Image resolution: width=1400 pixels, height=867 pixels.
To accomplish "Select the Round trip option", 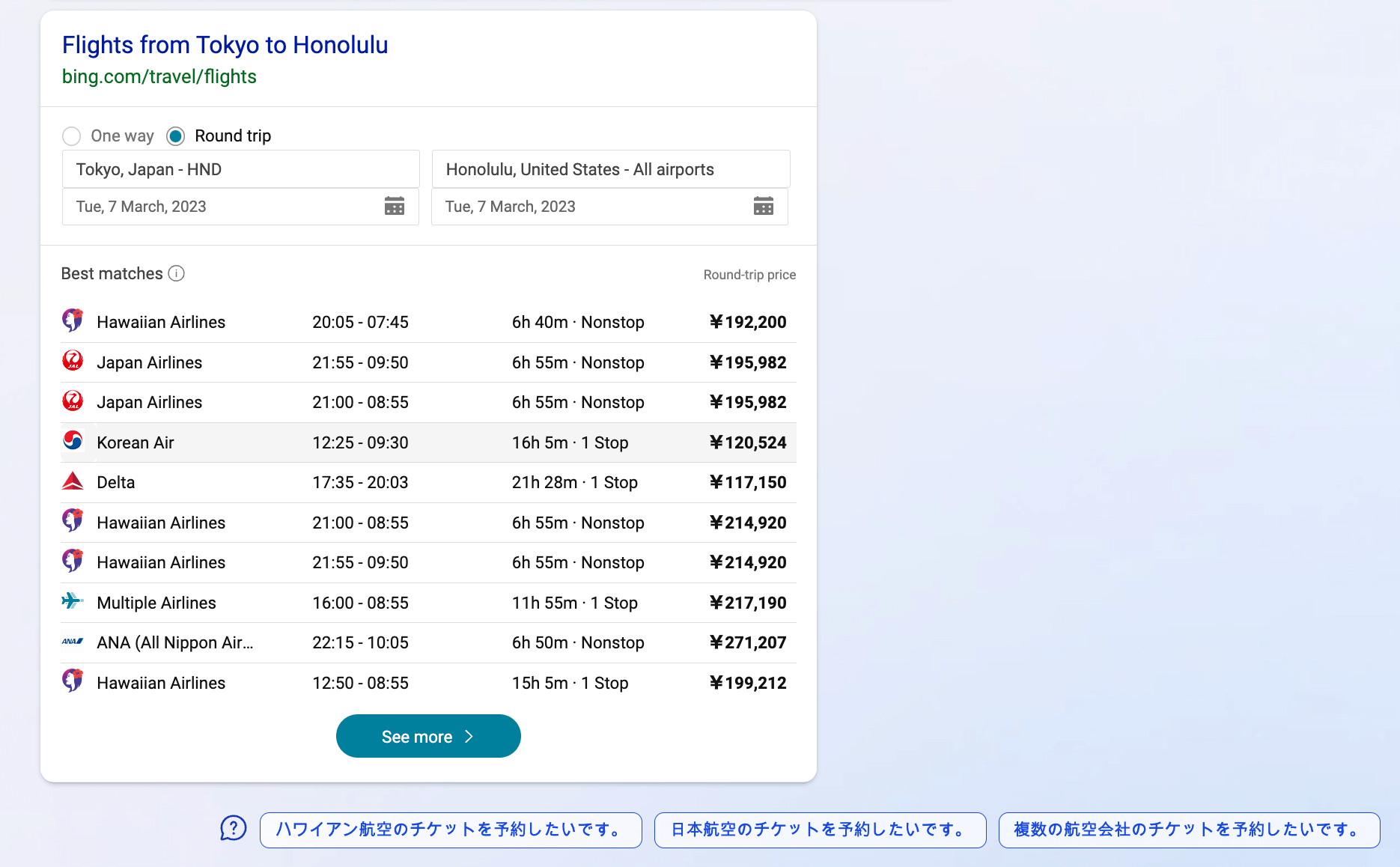I will coord(176,136).
